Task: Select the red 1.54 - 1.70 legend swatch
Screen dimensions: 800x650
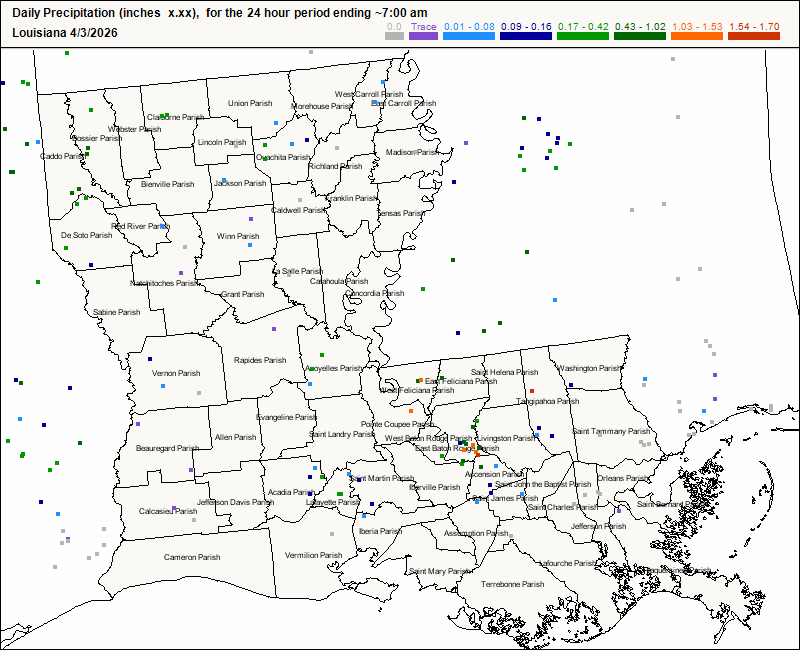Action: [753, 36]
